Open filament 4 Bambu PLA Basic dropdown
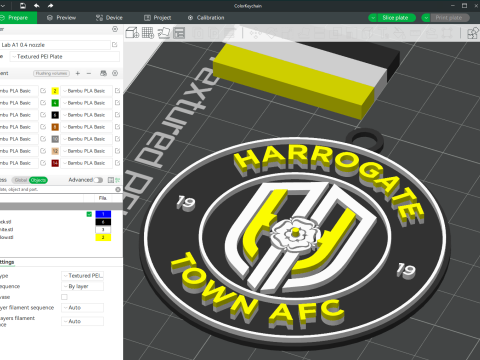Viewport: 480px width, 360px height. click(x=86, y=103)
